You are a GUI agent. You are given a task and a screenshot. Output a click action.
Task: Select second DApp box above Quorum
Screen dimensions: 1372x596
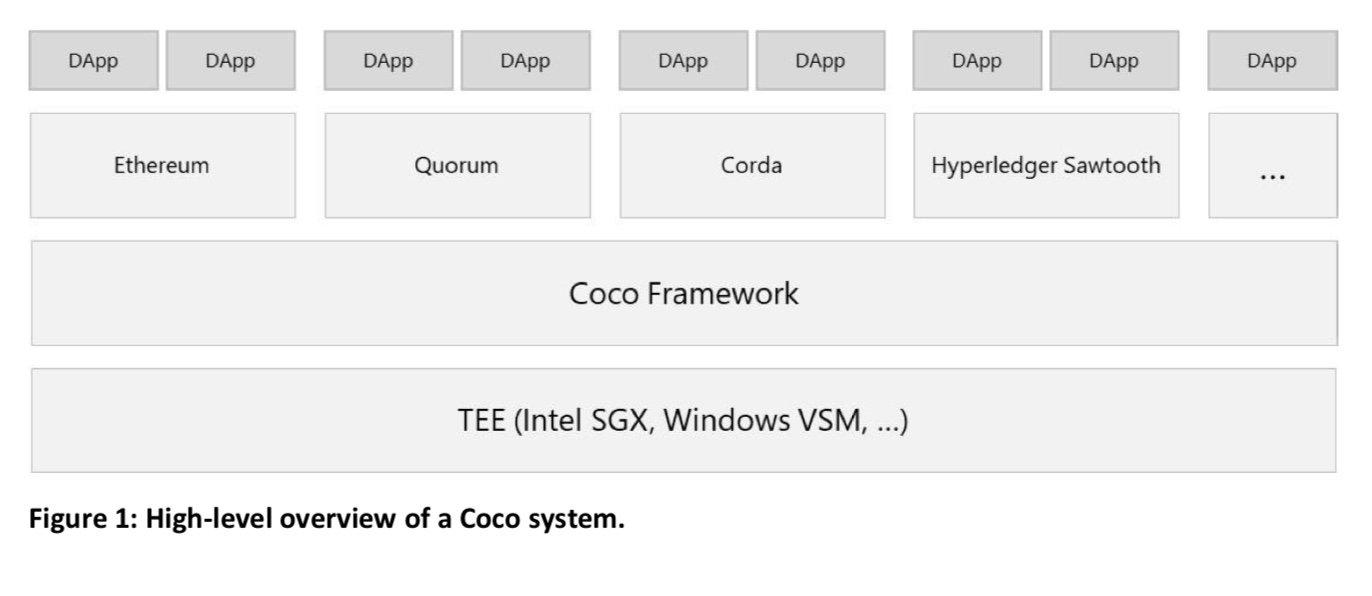tap(526, 61)
